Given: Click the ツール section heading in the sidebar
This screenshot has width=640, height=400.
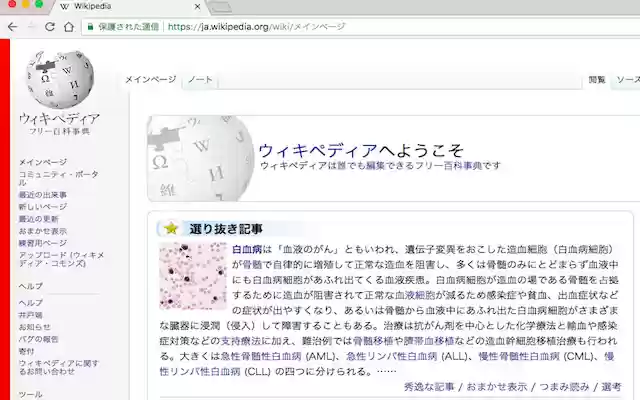Looking at the screenshot, I should [31, 395].
